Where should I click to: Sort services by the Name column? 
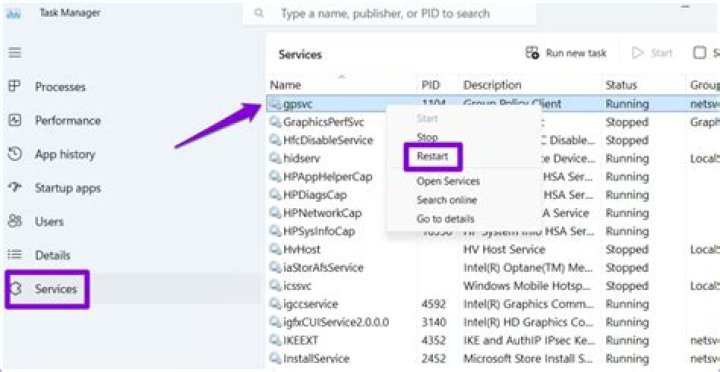(x=285, y=85)
